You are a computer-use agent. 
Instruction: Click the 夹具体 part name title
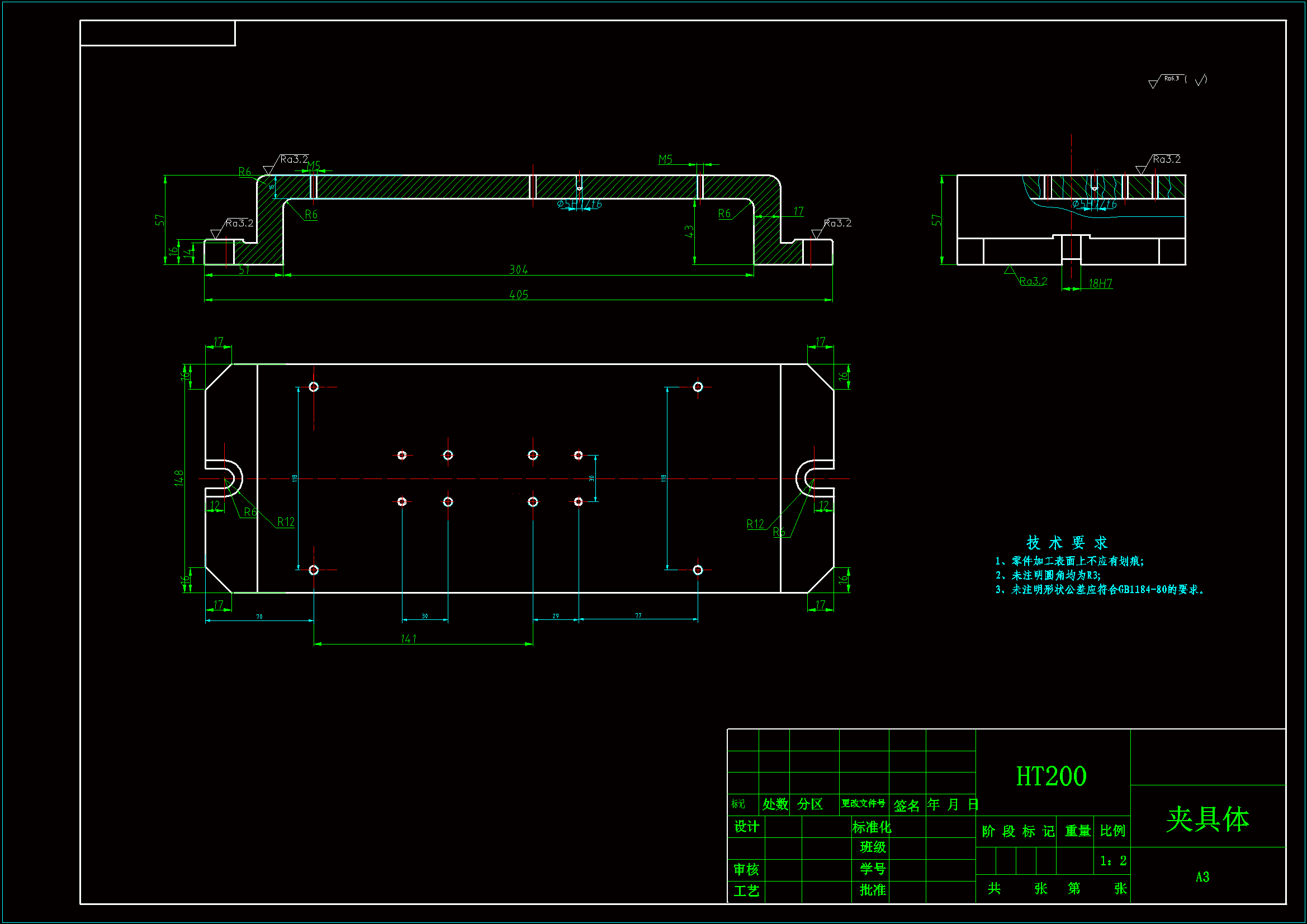click(x=1207, y=819)
